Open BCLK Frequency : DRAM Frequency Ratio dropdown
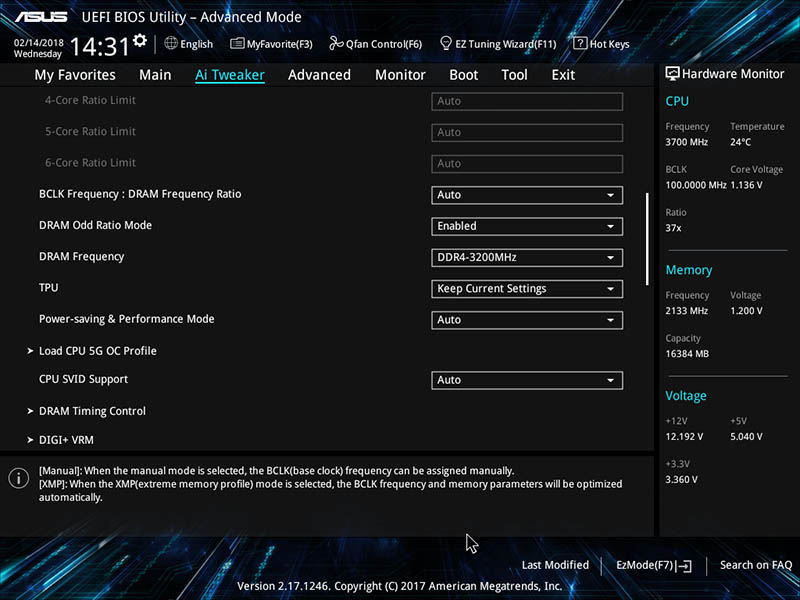The height and width of the screenshot is (600, 800). [x=527, y=195]
